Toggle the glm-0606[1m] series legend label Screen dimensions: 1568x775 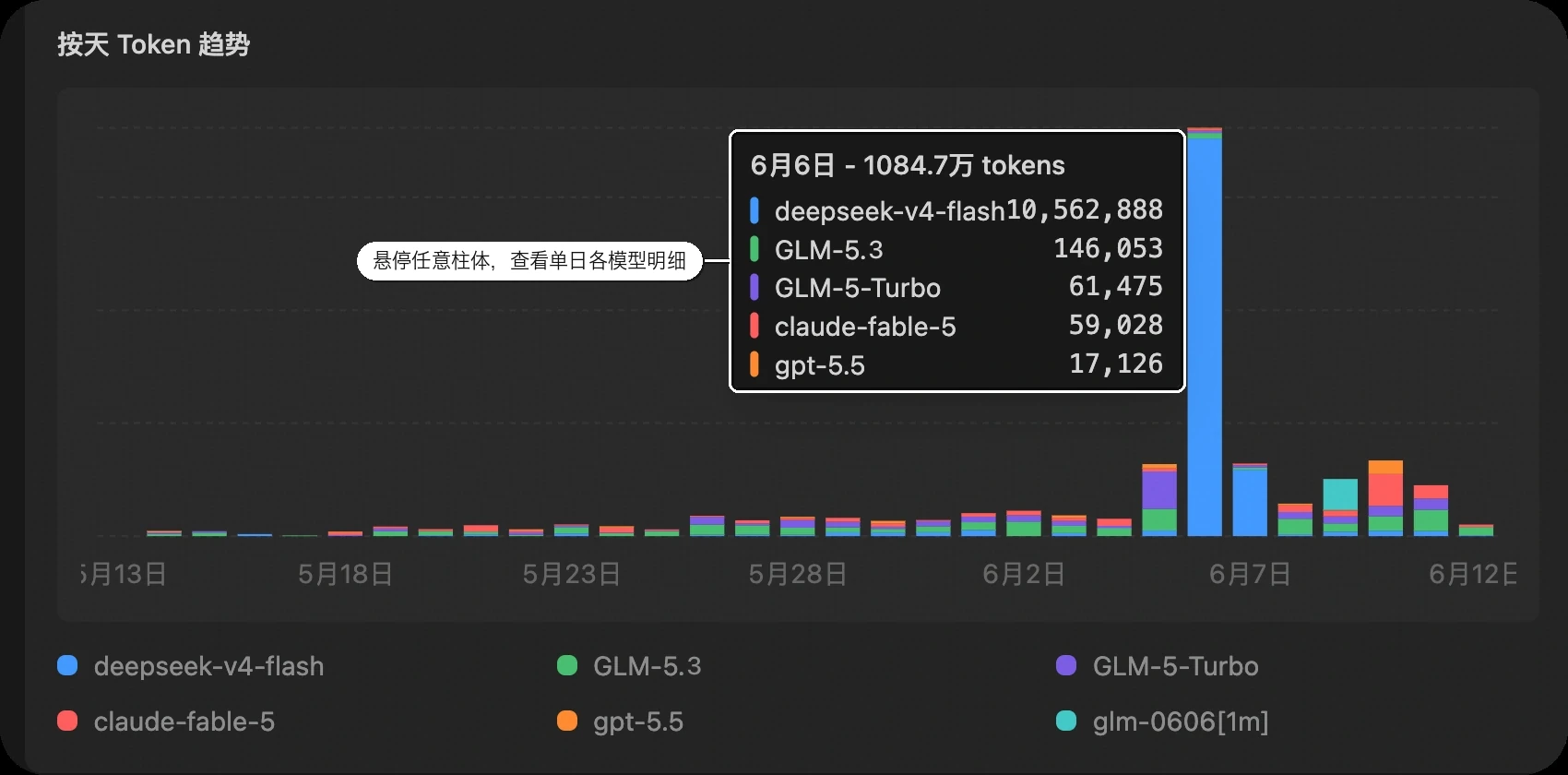pos(1181,721)
